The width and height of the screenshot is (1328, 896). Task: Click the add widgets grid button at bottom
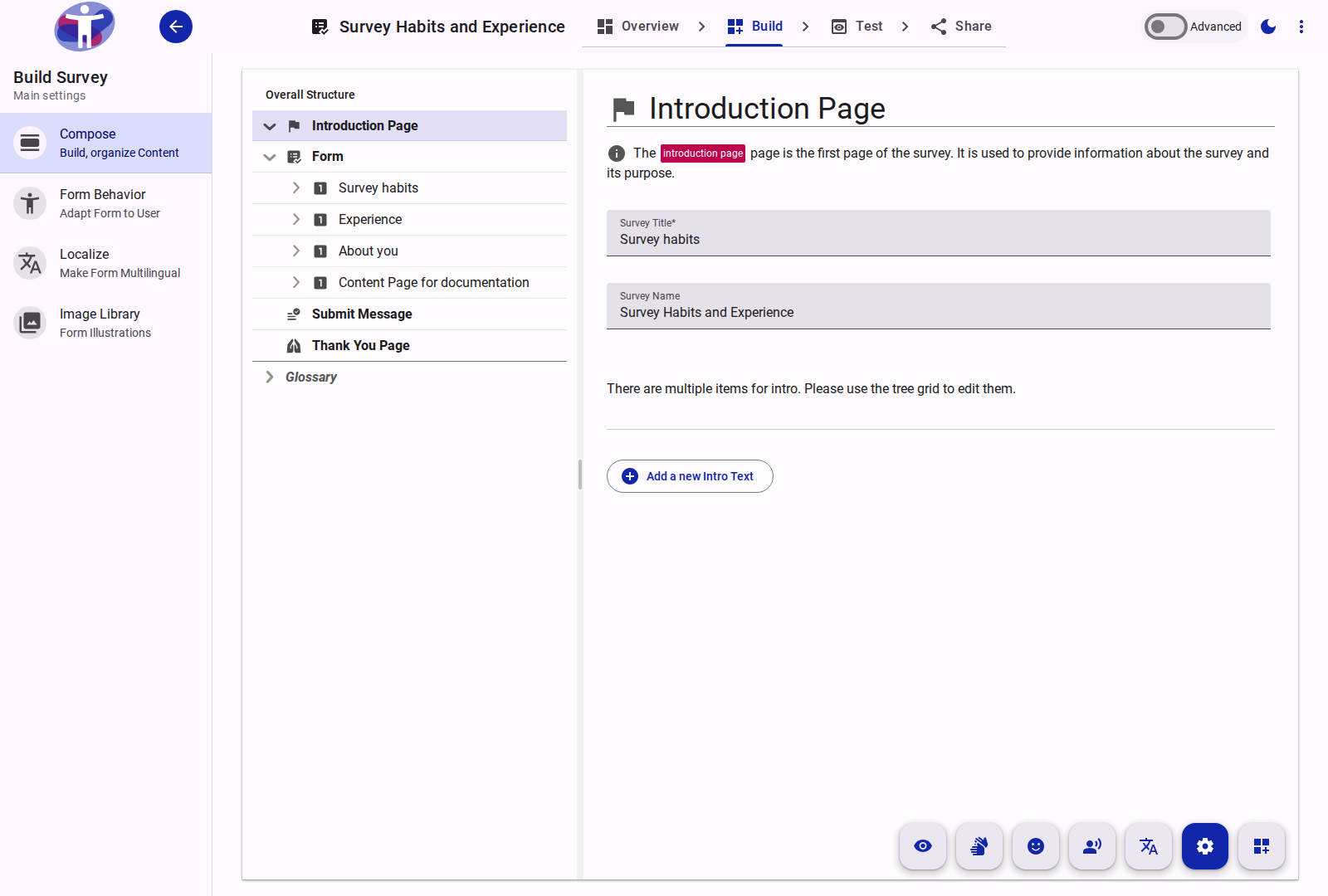[x=1262, y=846]
